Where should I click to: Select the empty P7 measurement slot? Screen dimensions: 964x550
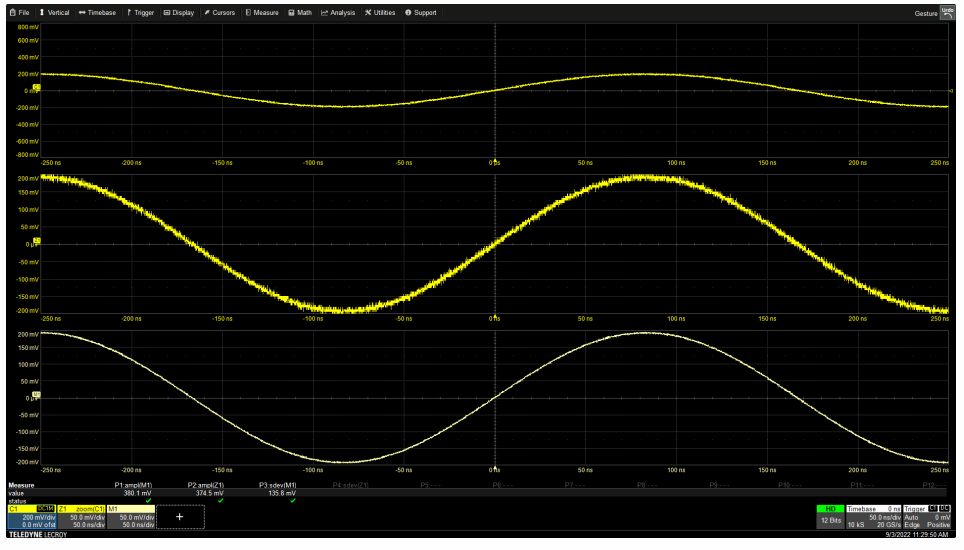pos(574,485)
